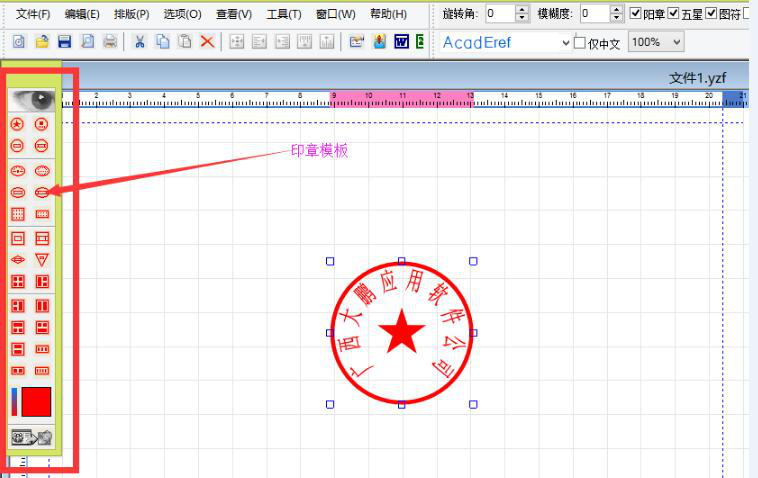Increase 旋转角 with the up arrow
This screenshot has width=758, height=478.
[522, 9]
